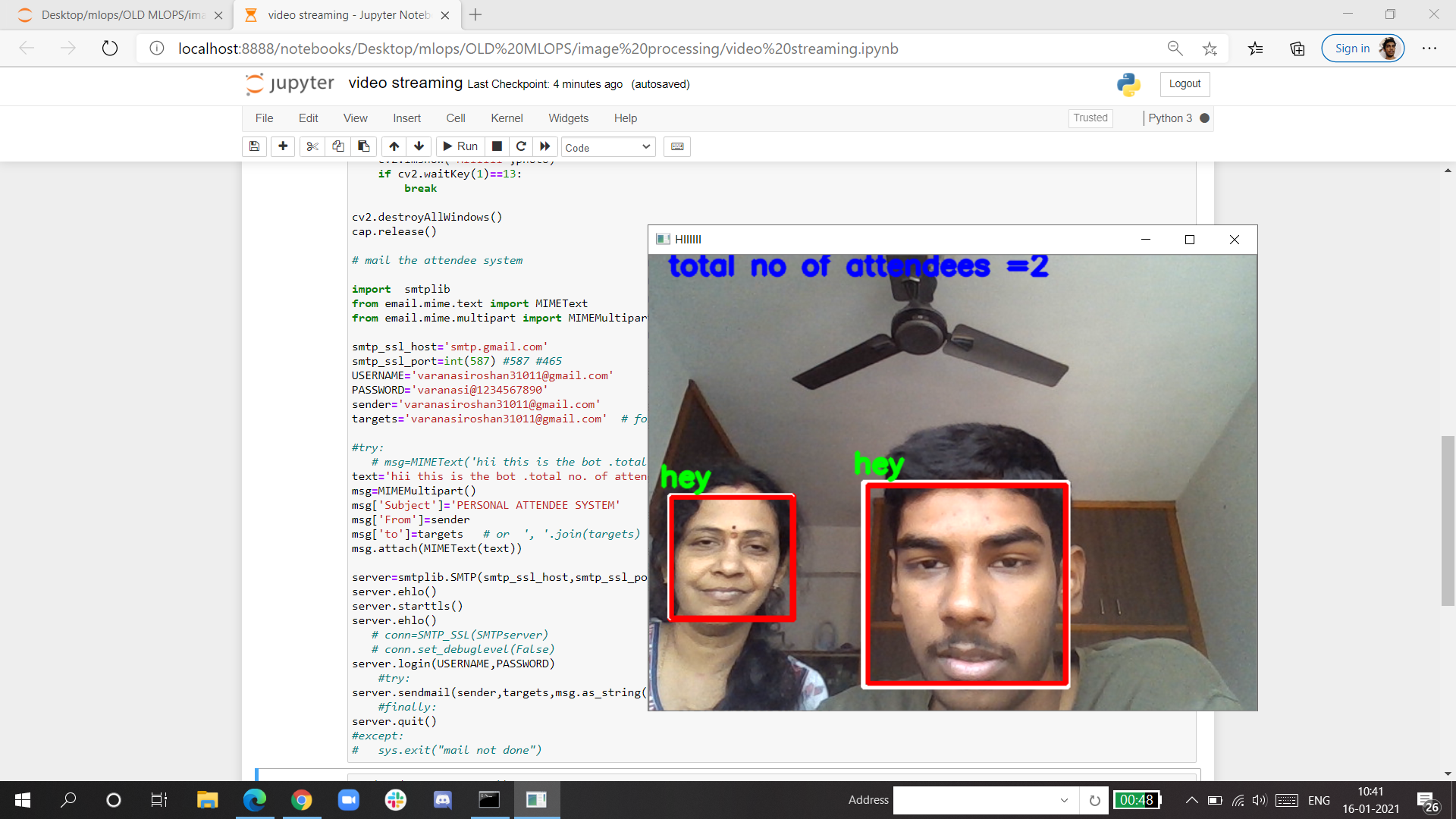1456x819 pixels.
Task: Save the notebook with the floppy icon
Action: [x=254, y=146]
